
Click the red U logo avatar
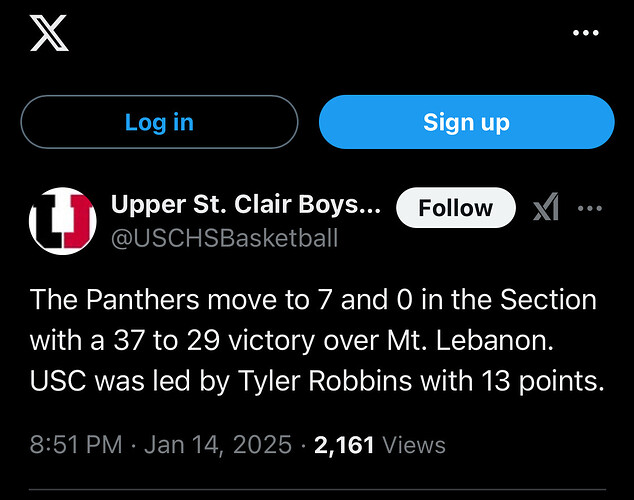[63, 221]
